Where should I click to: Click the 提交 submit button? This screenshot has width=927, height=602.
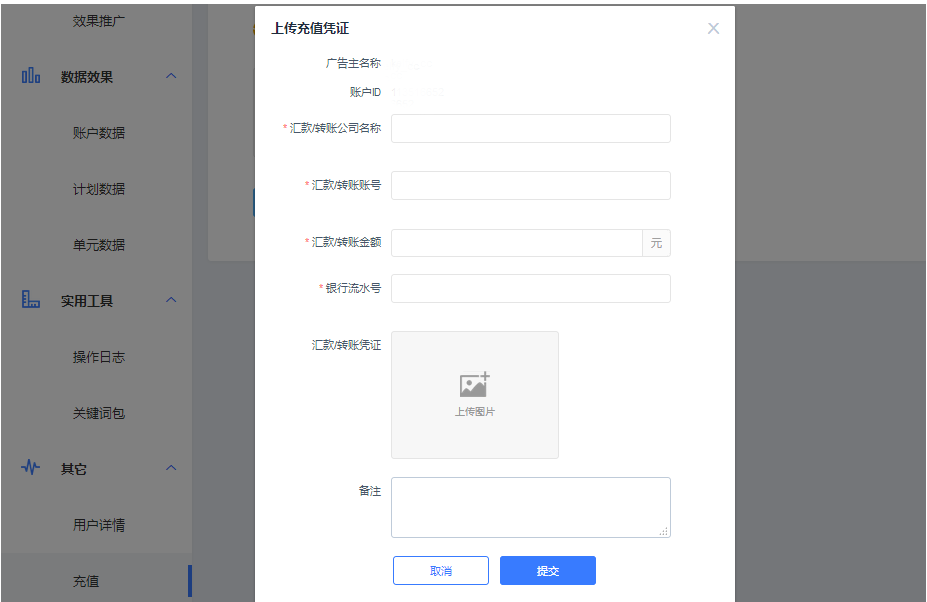coord(547,570)
